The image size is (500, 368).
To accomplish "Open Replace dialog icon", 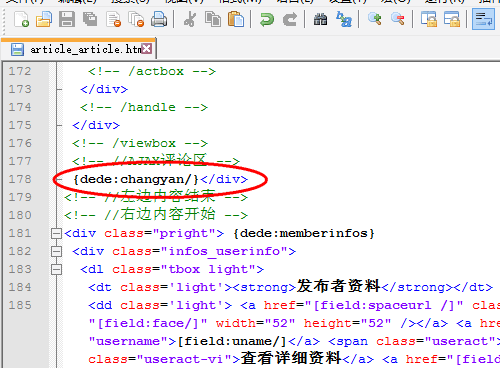I will coord(344,19).
